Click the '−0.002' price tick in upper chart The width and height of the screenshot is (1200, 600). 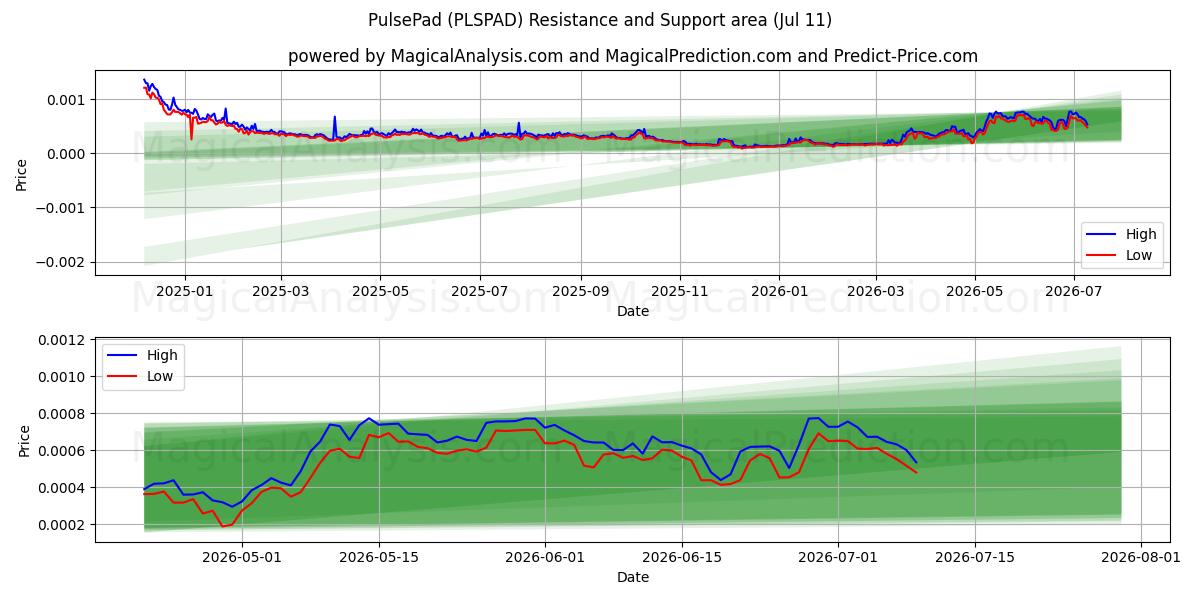tap(63, 262)
